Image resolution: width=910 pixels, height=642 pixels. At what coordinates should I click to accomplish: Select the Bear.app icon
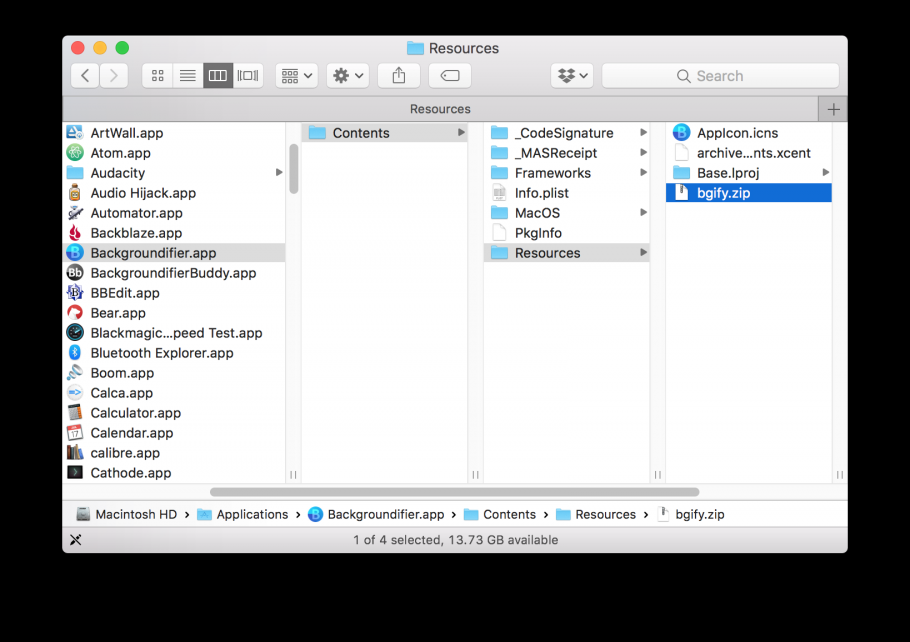75,313
